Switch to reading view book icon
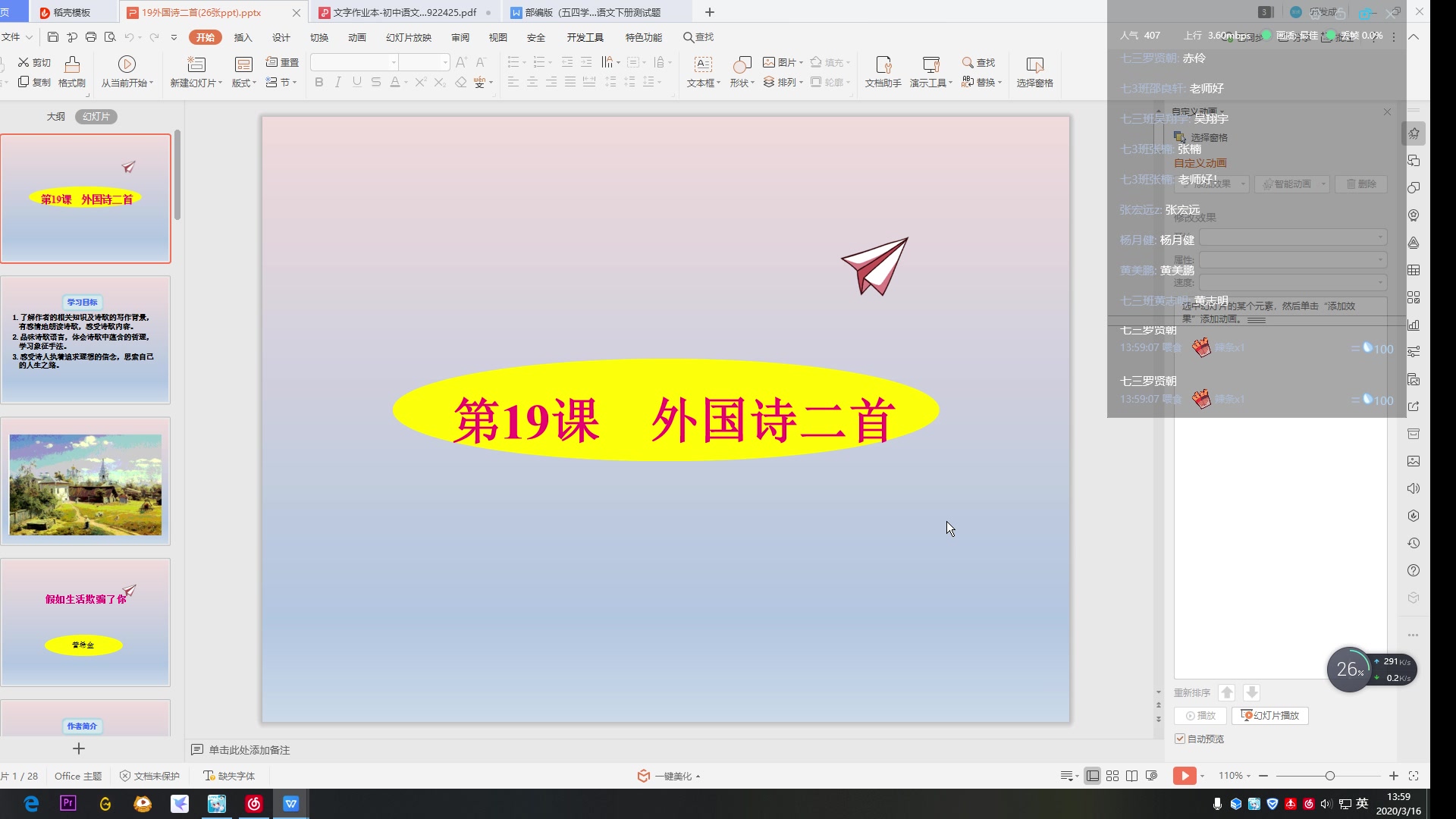Viewport: 1456px width, 819px height. pyautogui.click(x=1132, y=776)
